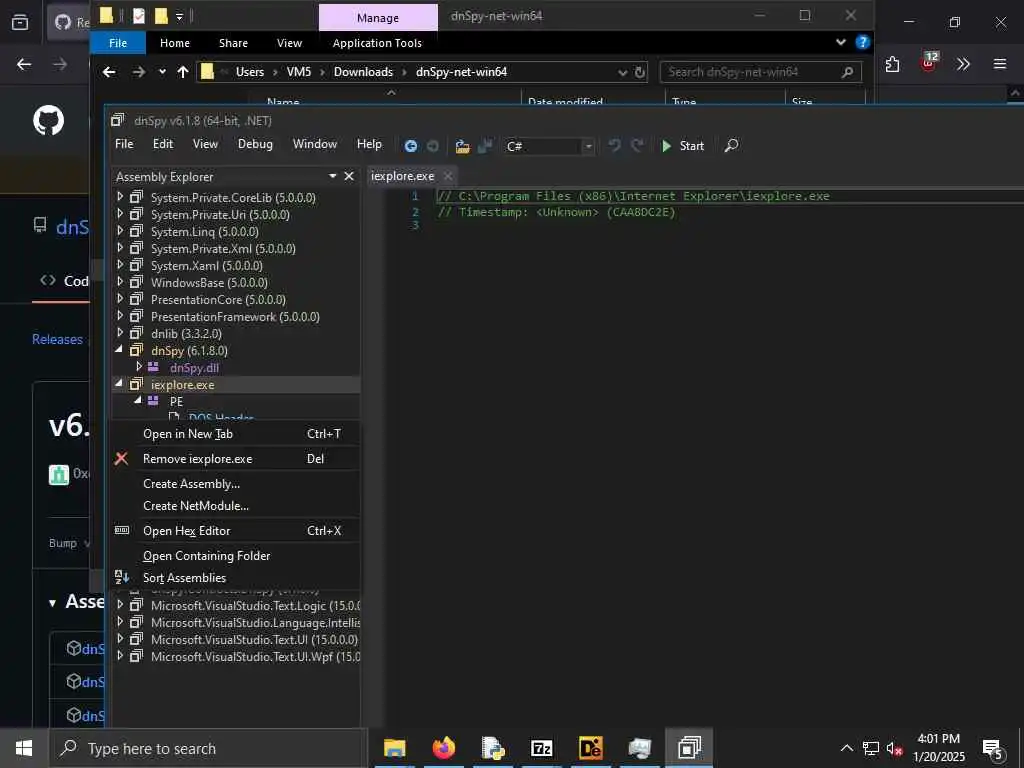Choose Create NetModule... option
This screenshot has width=1024, height=768.
[236, 505]
